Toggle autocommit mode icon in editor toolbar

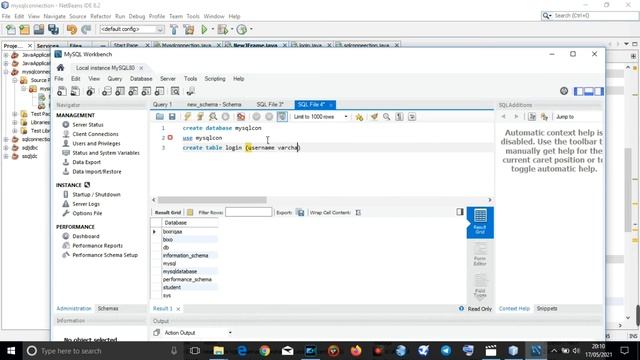coord(282,117)
